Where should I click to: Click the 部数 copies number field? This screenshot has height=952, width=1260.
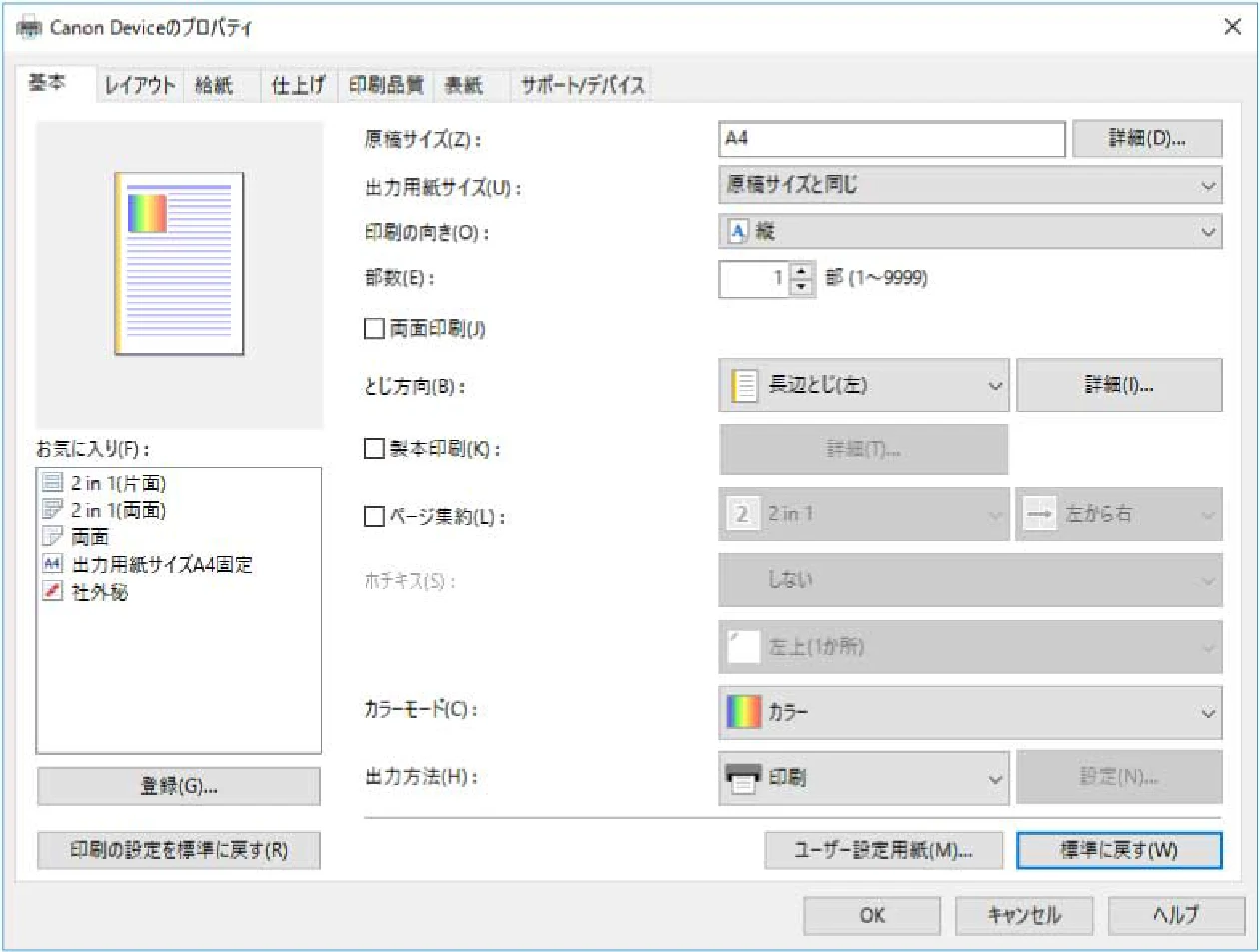click(755, 279)
